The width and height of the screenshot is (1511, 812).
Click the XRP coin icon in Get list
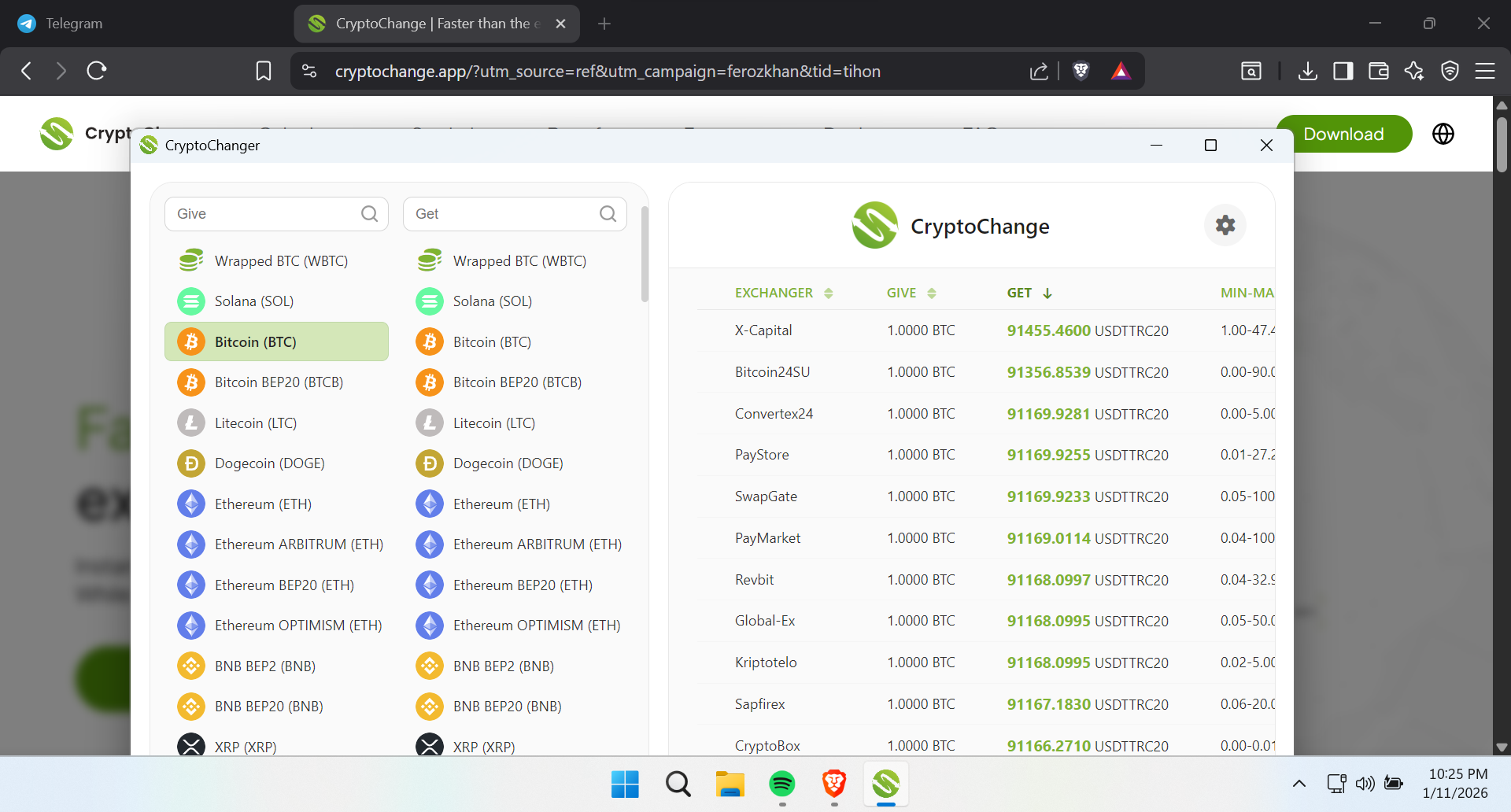[430, 745]
